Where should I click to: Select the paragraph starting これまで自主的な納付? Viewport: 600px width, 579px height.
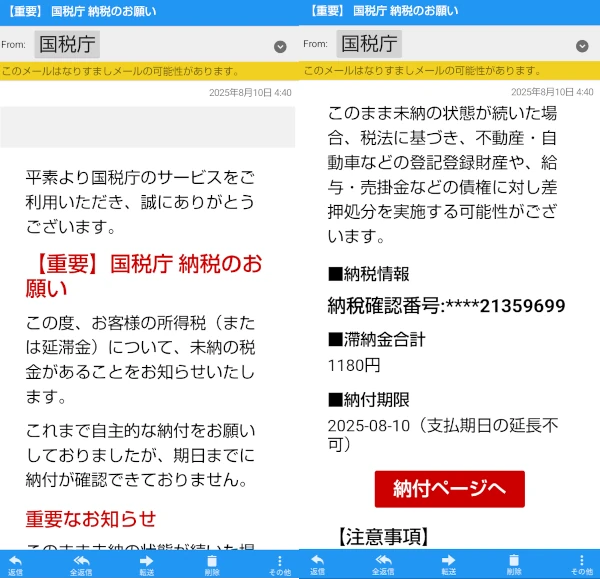click(140, 455)
